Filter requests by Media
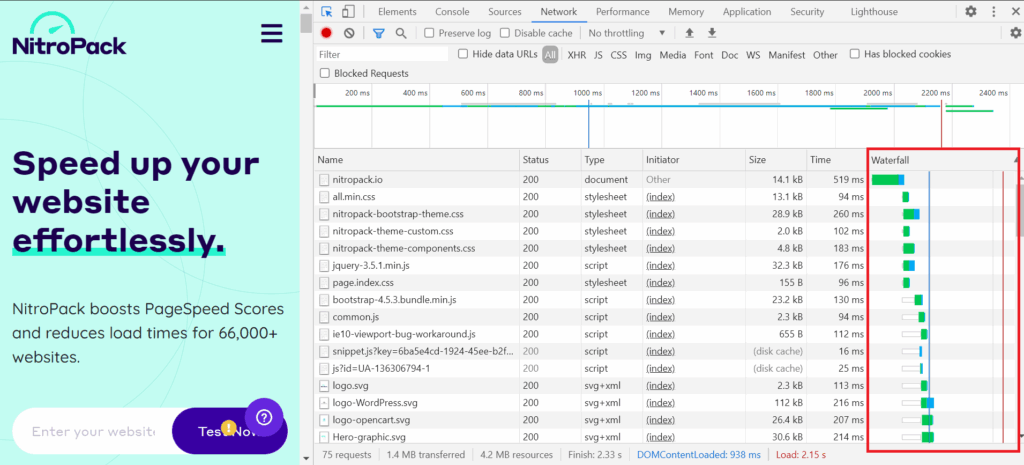1024x465 pixels. point(673,55)
